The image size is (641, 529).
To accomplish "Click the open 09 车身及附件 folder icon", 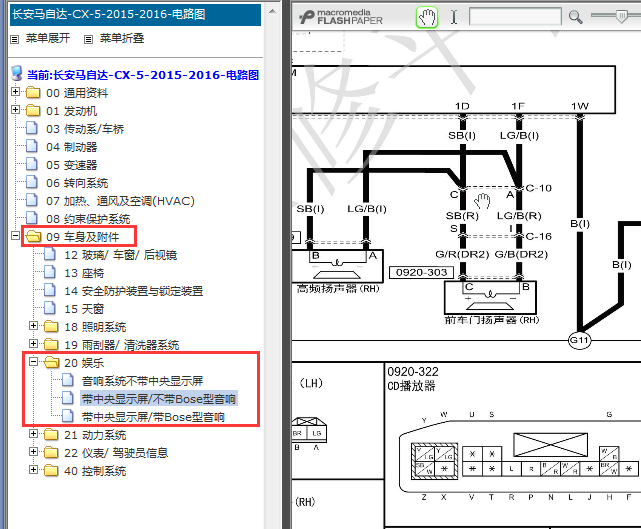I will (34, 236).
